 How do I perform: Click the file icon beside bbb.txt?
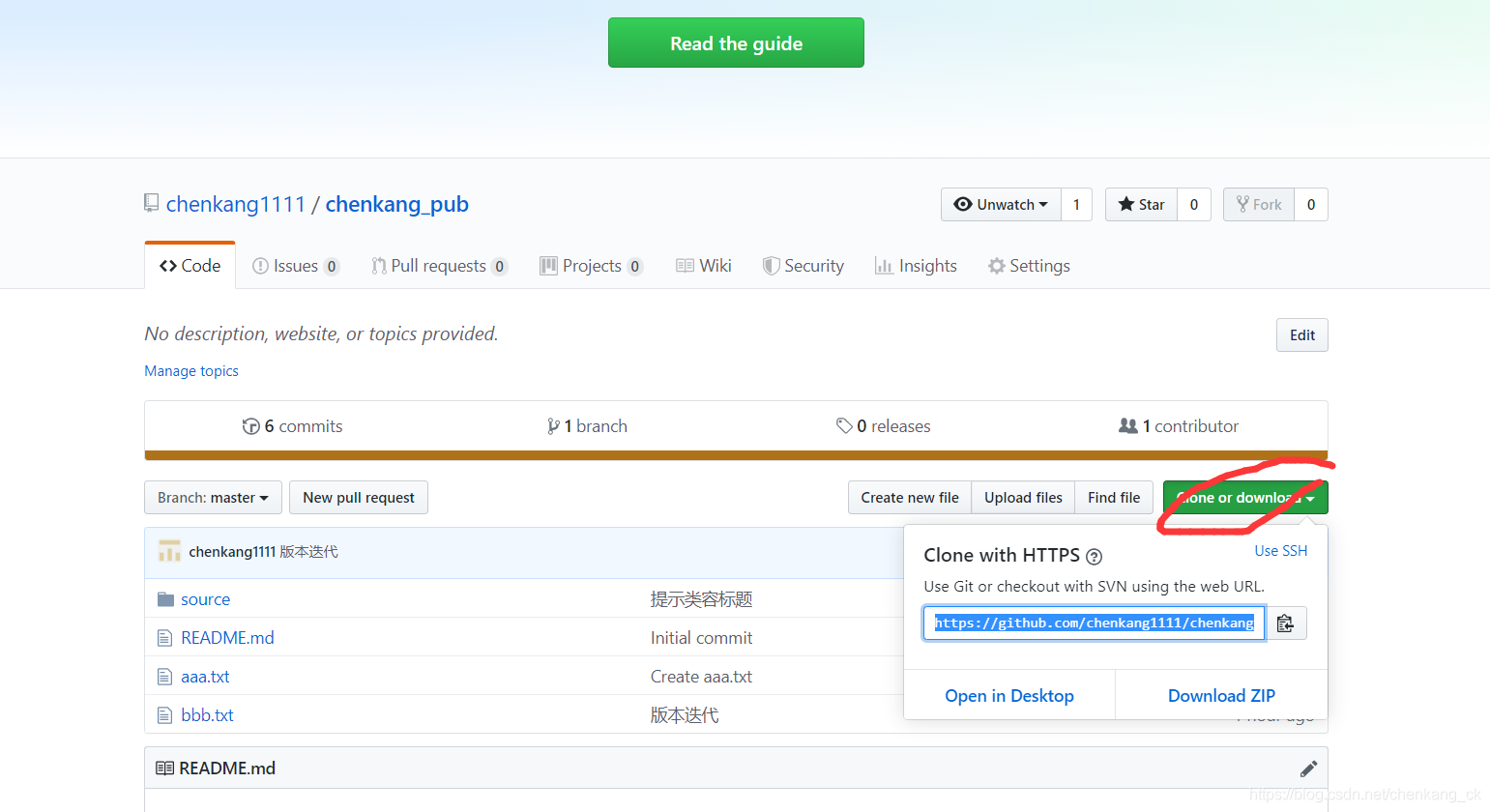click(164, 715)
